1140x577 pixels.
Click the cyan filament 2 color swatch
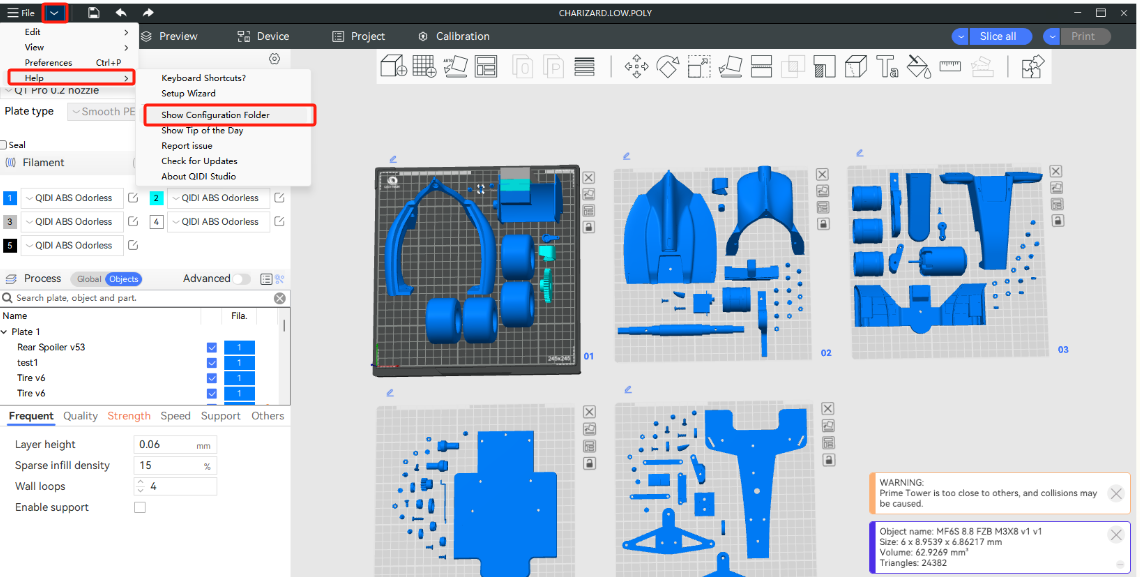(x=157, y=198)
